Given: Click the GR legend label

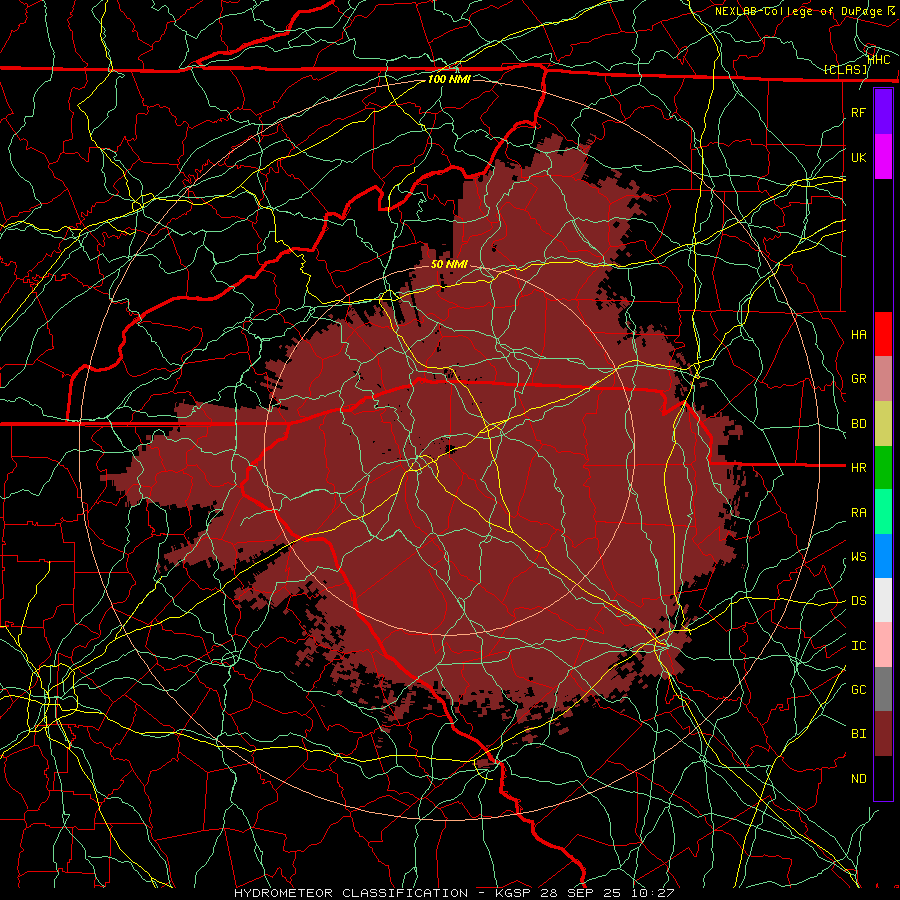Looking at the screenshot, I should coord(859,379).
